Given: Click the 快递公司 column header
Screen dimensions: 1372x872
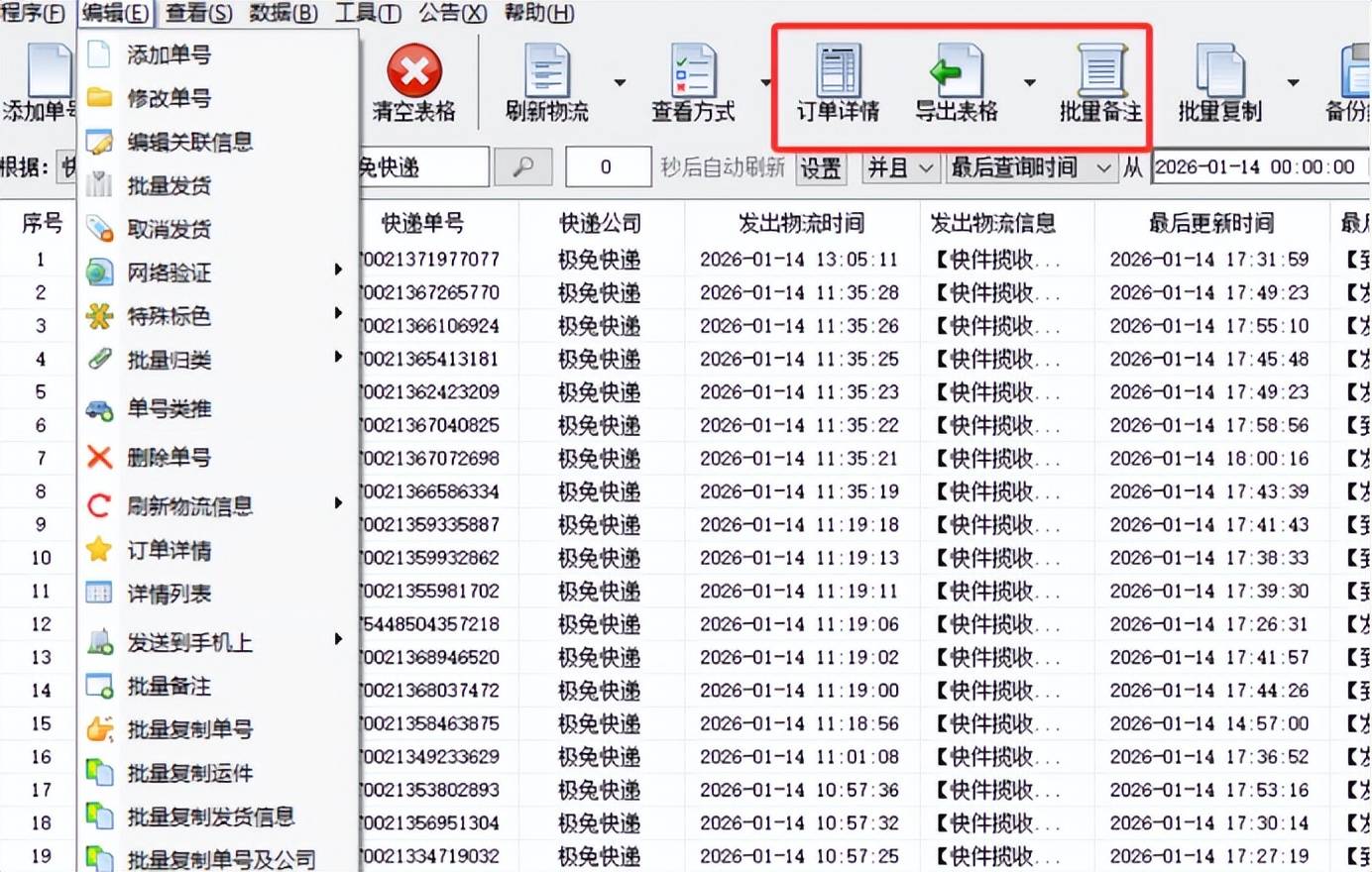Looking at the screenshot, I should [x=600, y=223].
